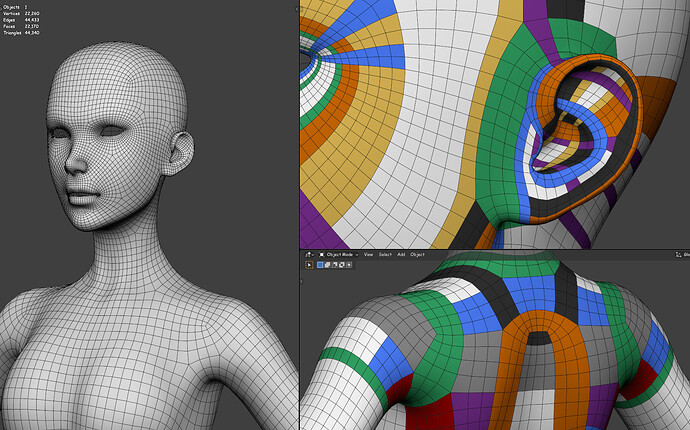This screenshot has width=690, height=430.
Task: Choose the Extend Selection mode icon
Action: (x=327, y=265)
